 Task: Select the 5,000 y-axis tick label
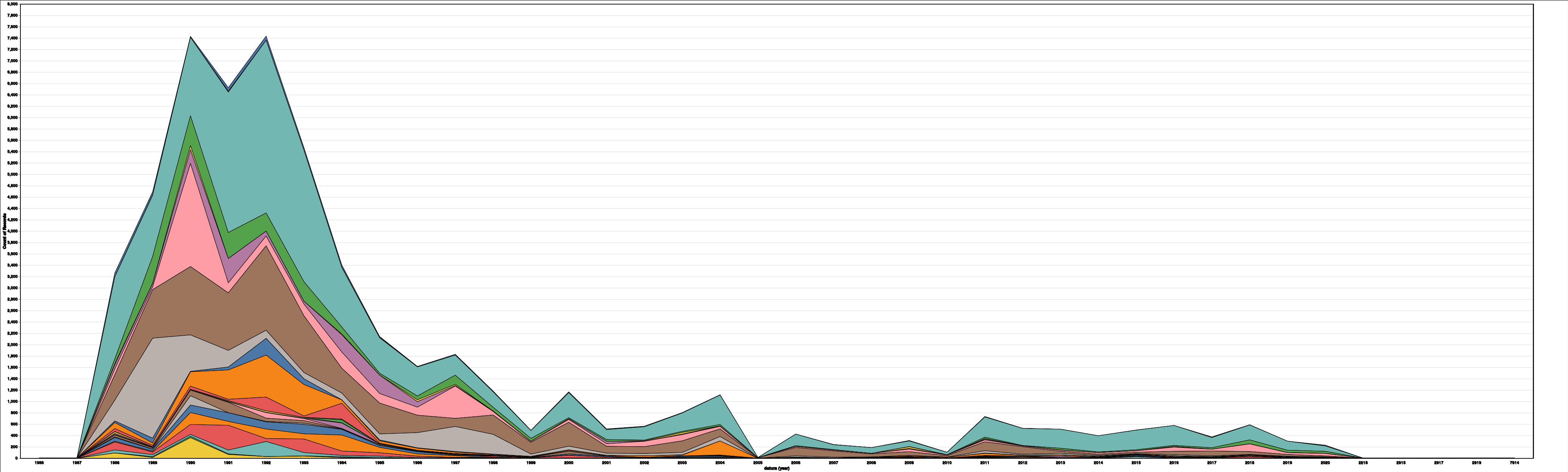(12, 174)
